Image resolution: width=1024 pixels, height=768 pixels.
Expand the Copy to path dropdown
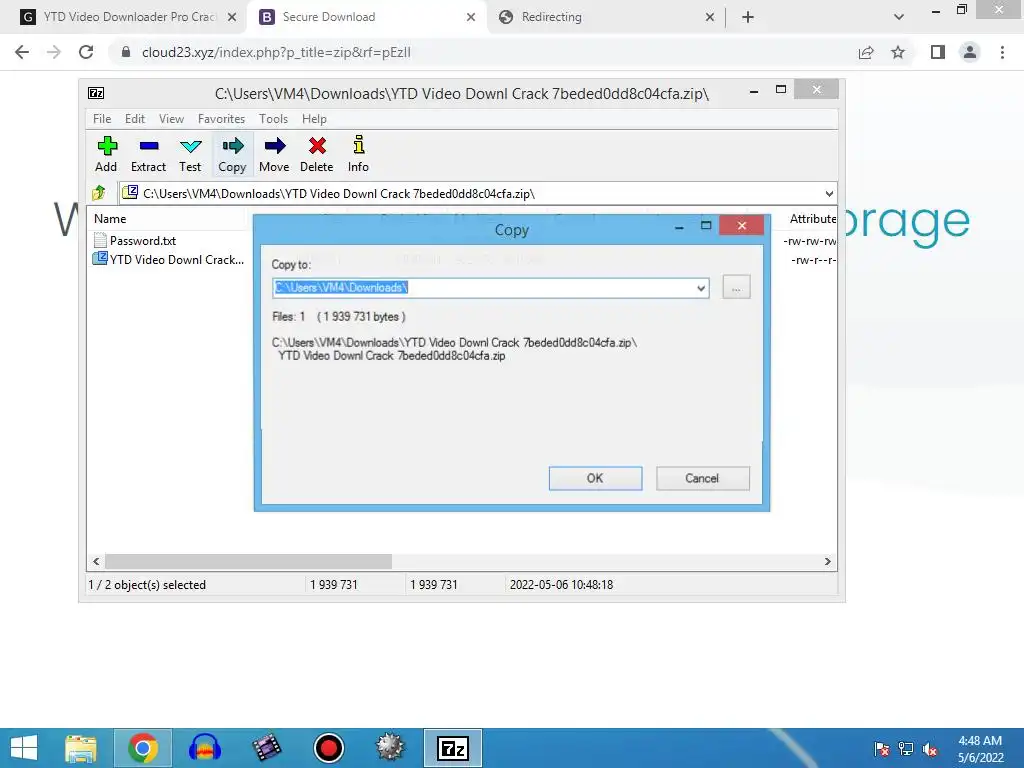[701, 288]
